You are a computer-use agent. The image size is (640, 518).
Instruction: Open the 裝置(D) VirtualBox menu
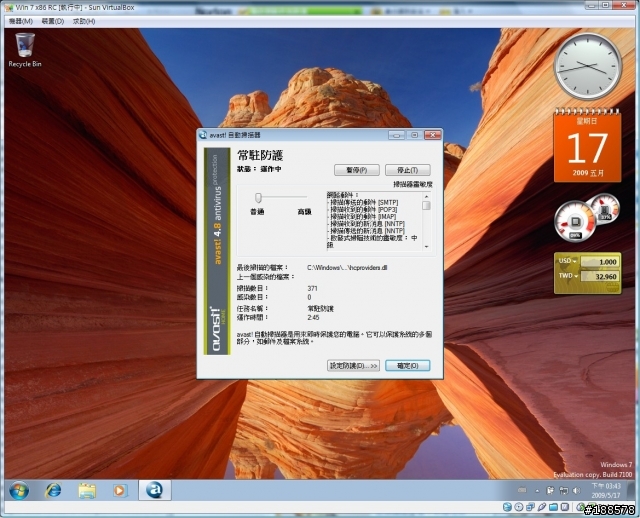(x=53, y=21)
